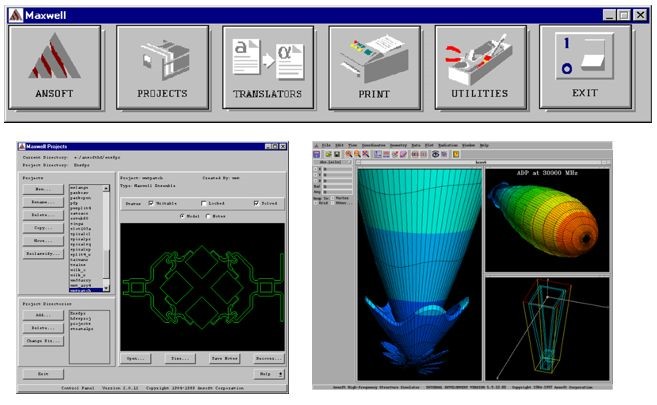Select the Notes radio button

pos(208,216)
